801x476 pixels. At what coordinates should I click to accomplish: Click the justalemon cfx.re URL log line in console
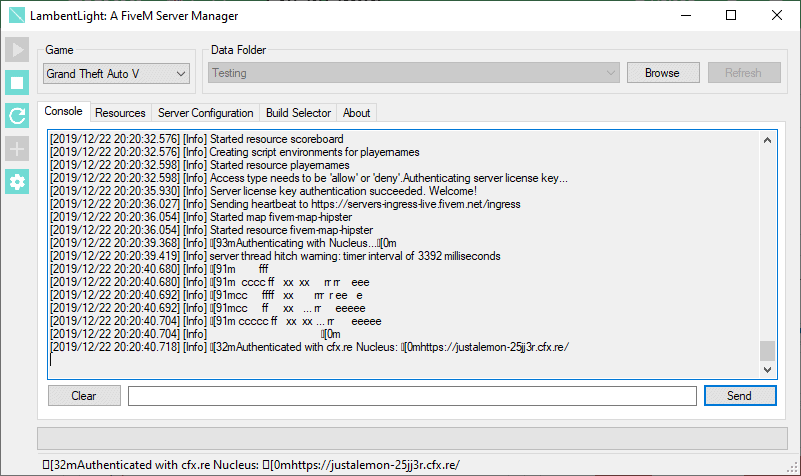[x=309, y=347]
